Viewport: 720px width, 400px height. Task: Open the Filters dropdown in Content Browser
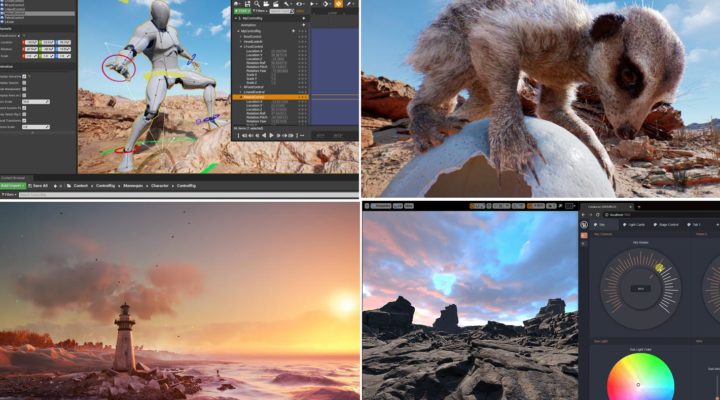click(x=9, y=195)
